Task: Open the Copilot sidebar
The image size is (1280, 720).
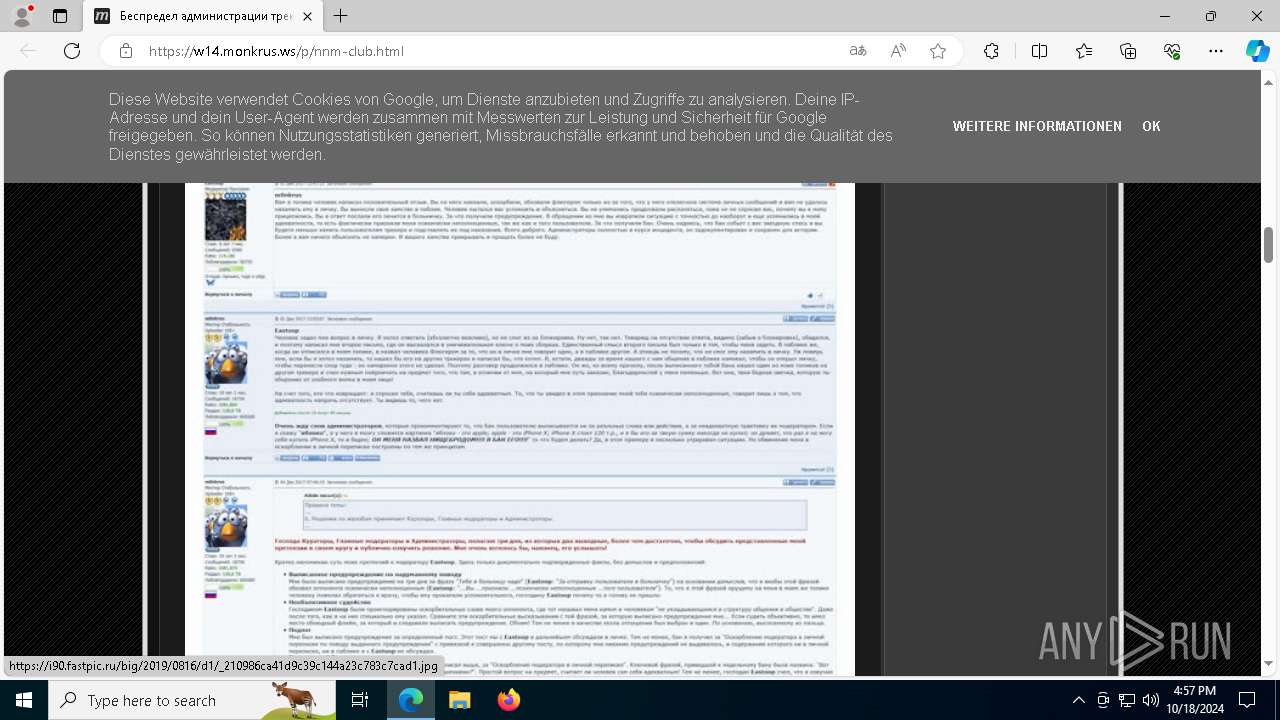Action: 1257,51
